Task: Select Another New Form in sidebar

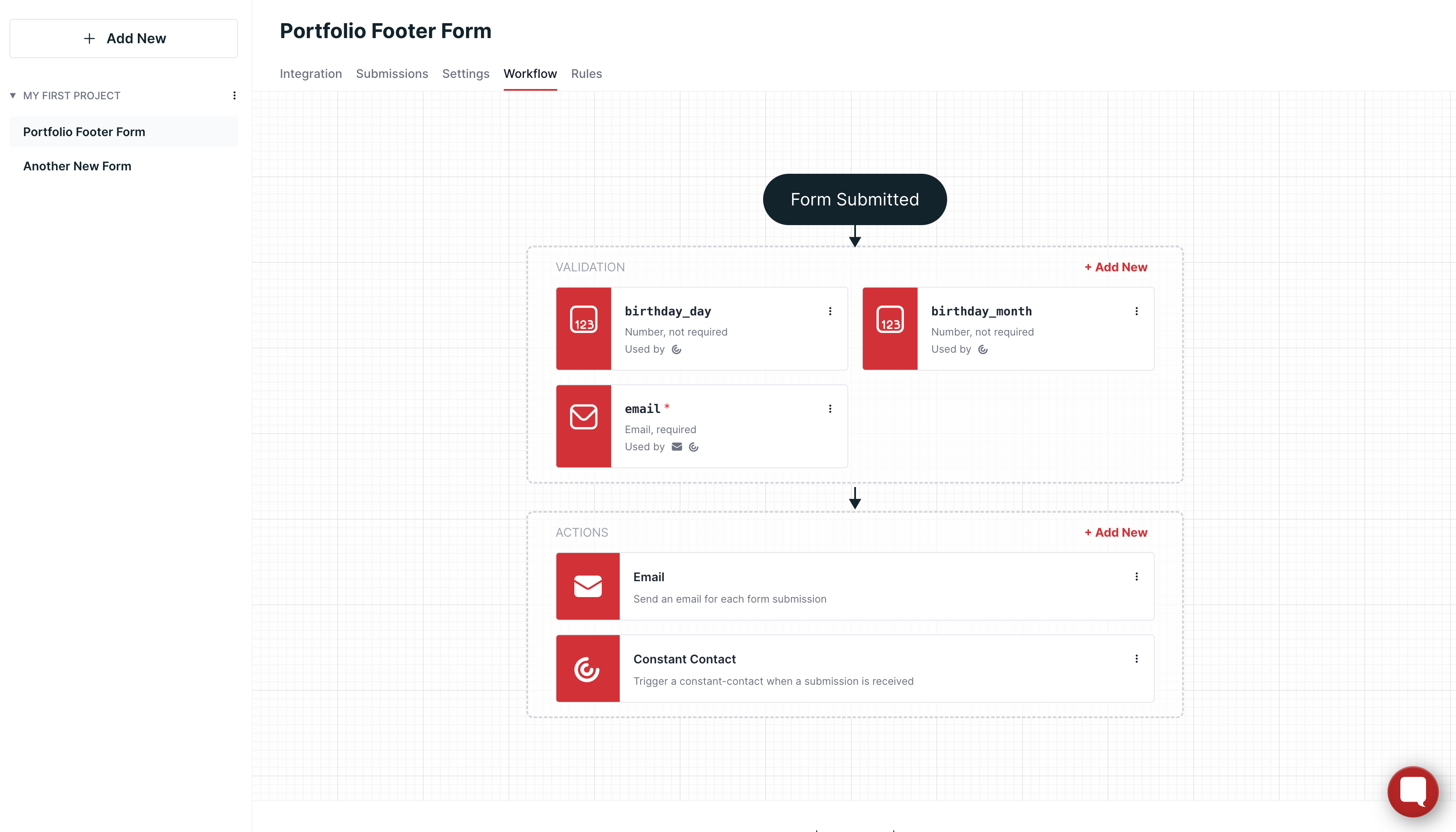Action: [77, 166]
